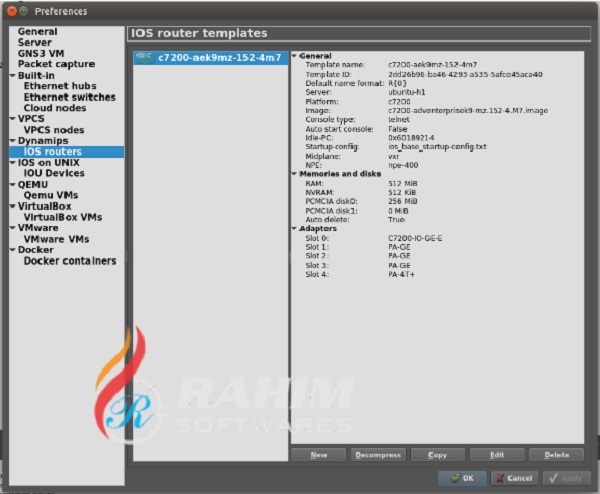Click the Decompress button
This screenshot has width=600, height=494.
pyautogui.click(x=378, y=455)
